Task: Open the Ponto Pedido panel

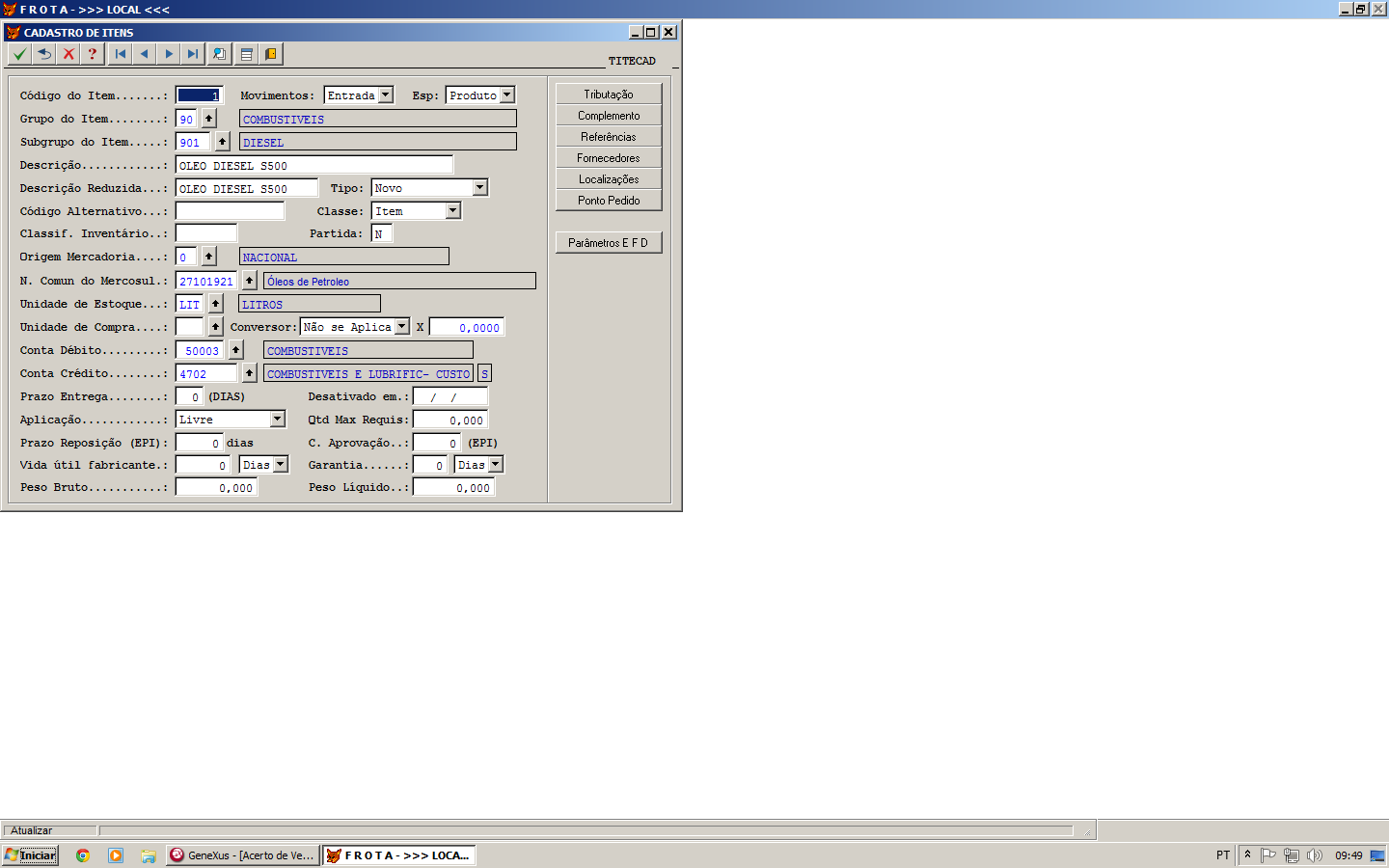Action: pos(609,201)
